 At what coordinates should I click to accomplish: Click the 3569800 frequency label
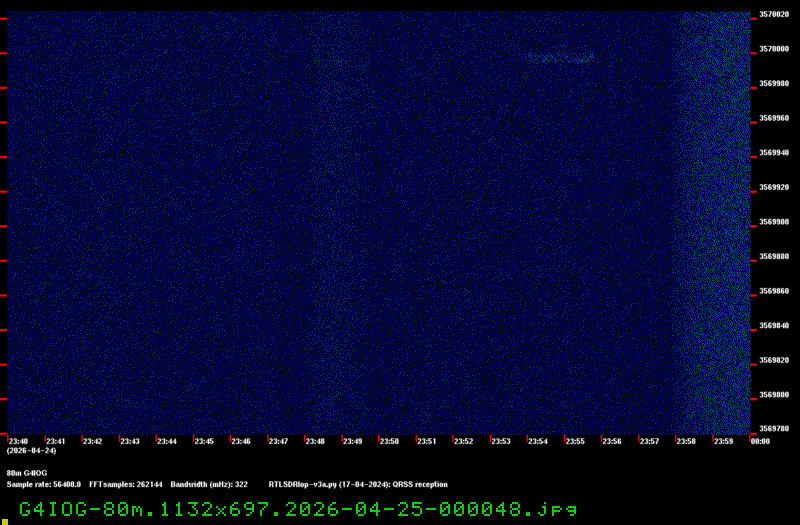774,395
